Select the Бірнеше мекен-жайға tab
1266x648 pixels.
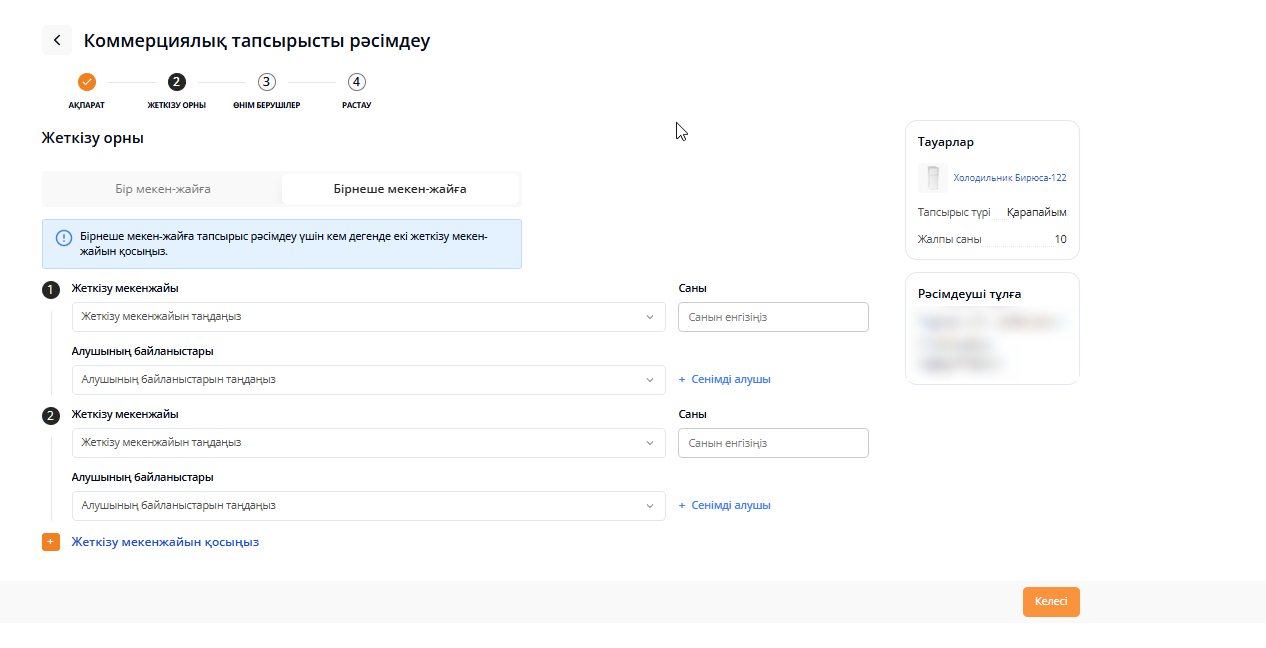point(400,188)
